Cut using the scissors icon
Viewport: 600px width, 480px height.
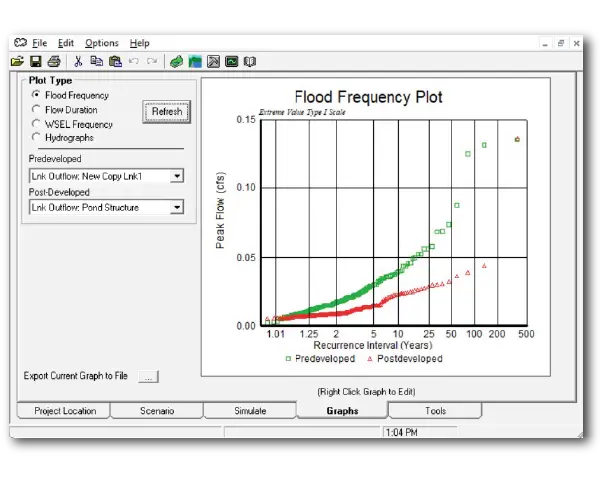coord(78,61)
